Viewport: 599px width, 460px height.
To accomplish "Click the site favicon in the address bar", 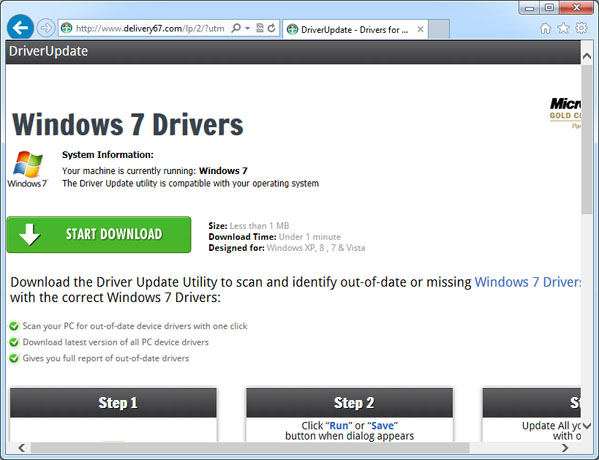I will point(66,28).
